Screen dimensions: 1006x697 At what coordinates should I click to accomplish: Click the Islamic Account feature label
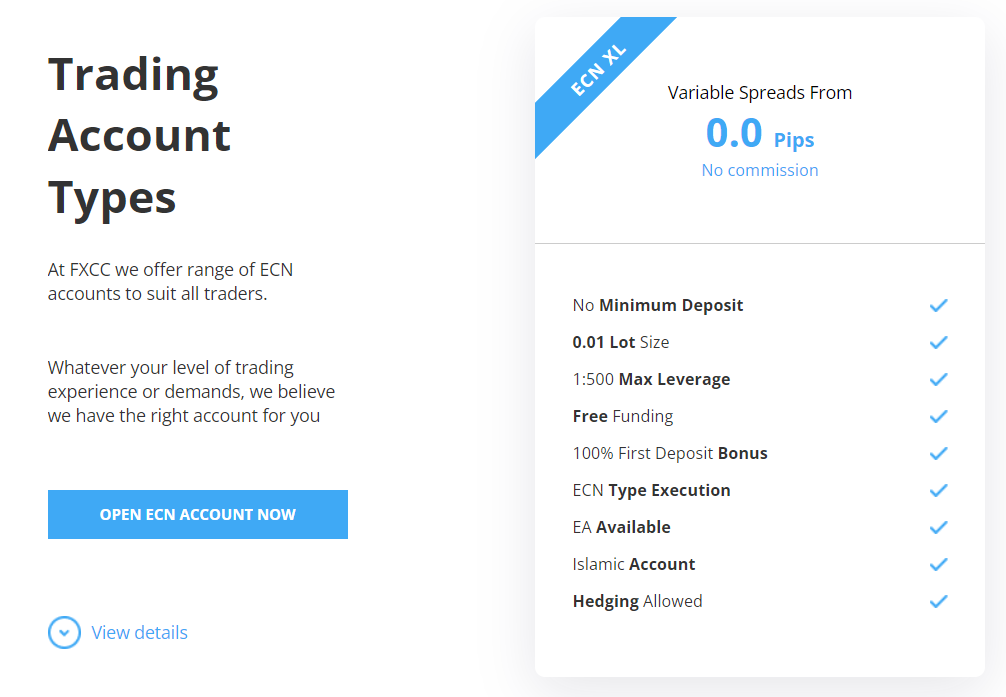click(x=634, y=564)
